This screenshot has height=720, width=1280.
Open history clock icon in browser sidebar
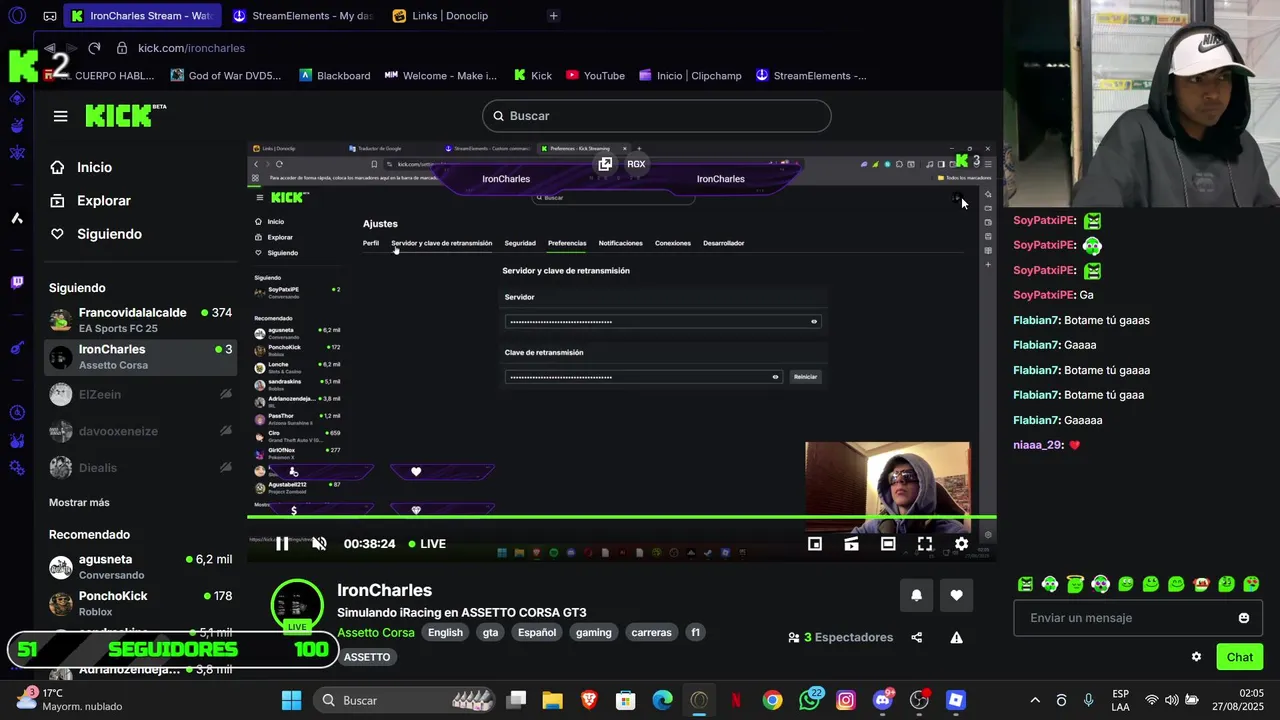click(17, 412)
